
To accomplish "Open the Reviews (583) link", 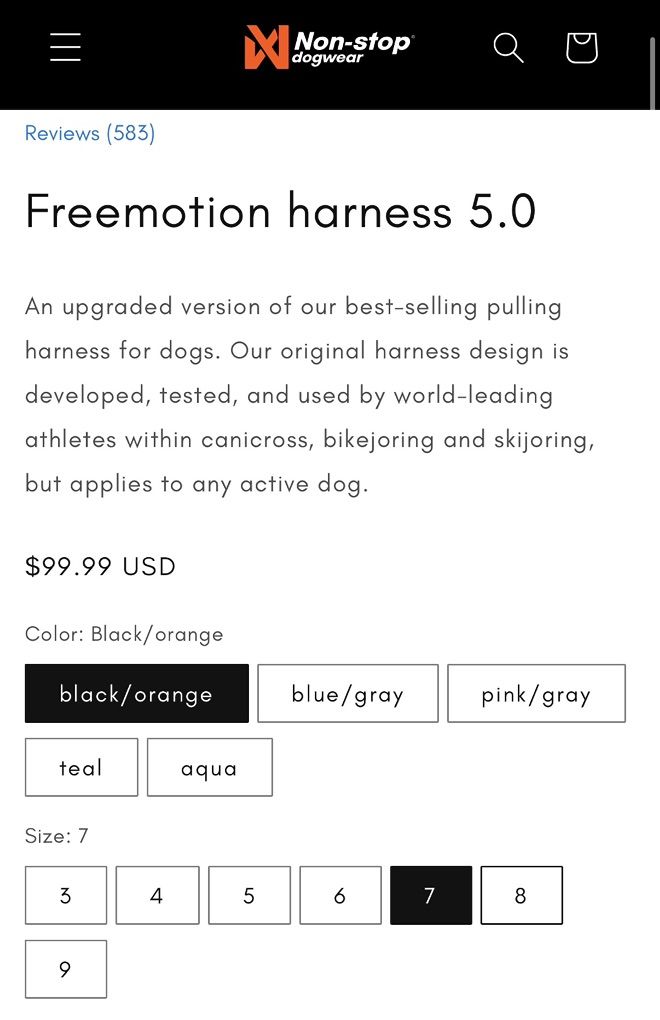I will coord(90,133).
